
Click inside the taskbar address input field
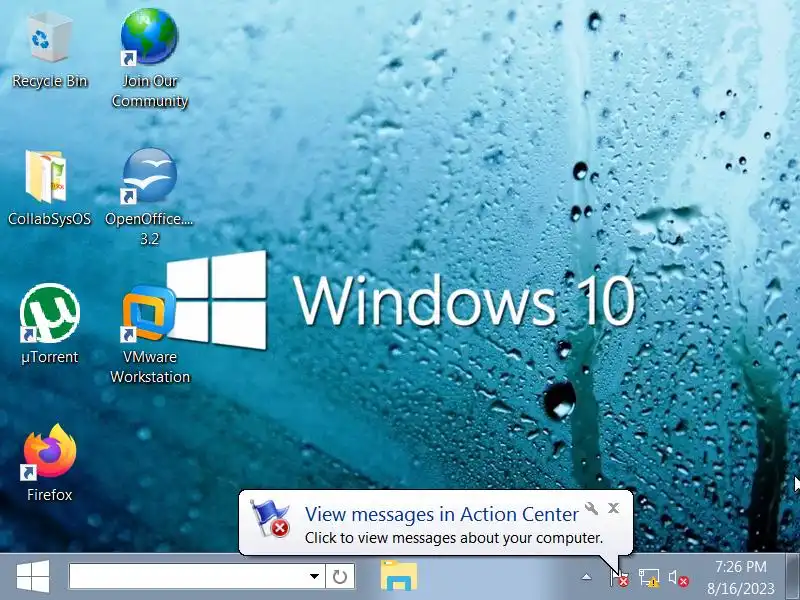click(189, 577)
